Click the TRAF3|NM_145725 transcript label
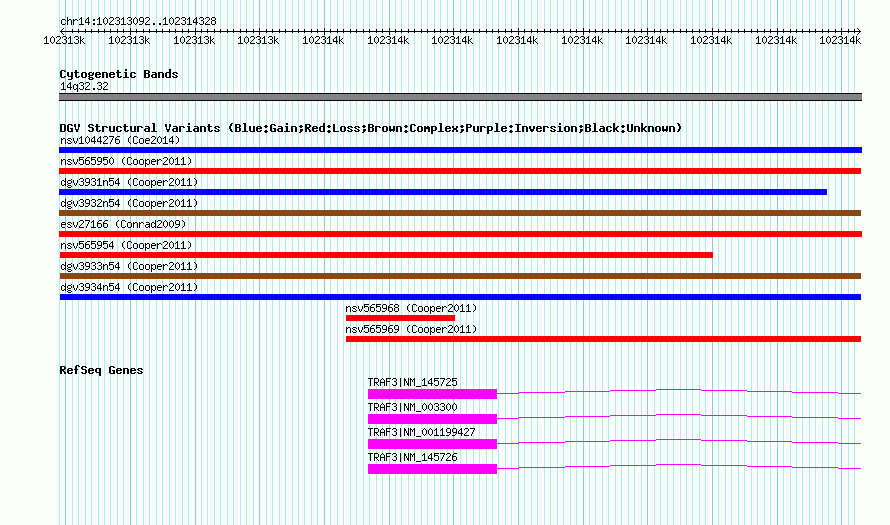The width and height of the screenshot is (890, 525). 413,383
